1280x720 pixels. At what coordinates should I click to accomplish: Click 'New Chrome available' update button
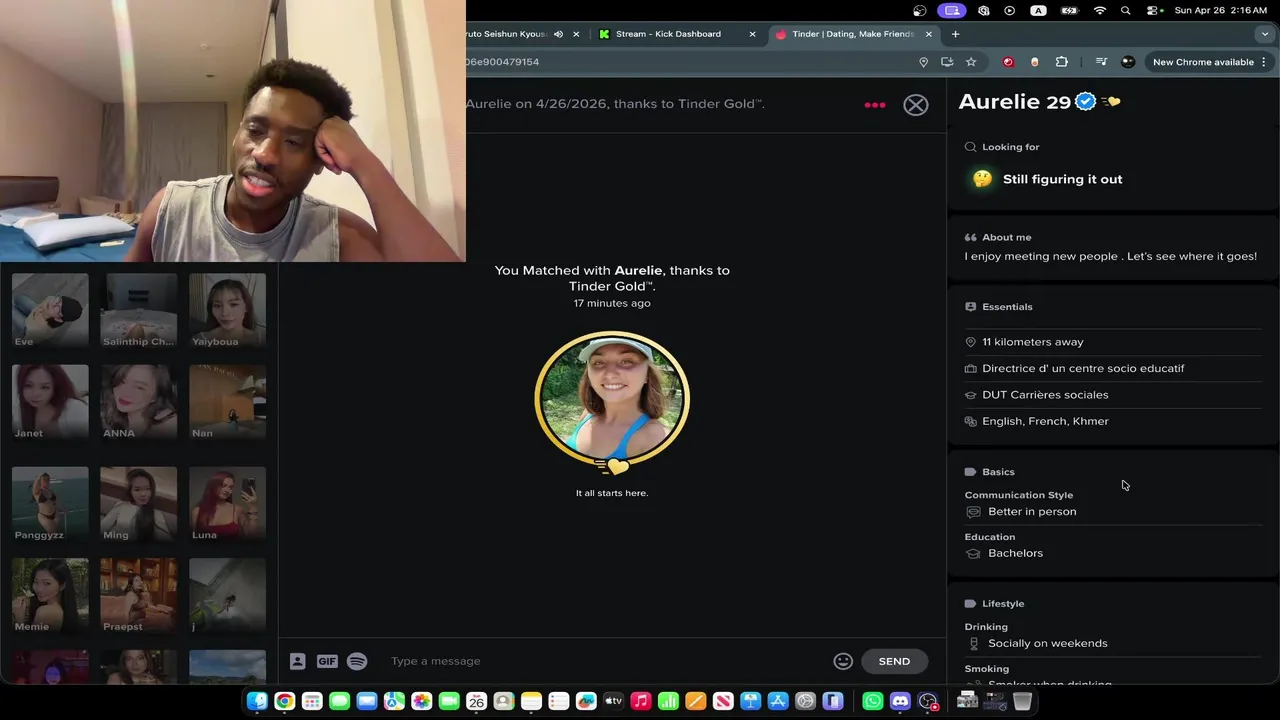click(1210, 62)
